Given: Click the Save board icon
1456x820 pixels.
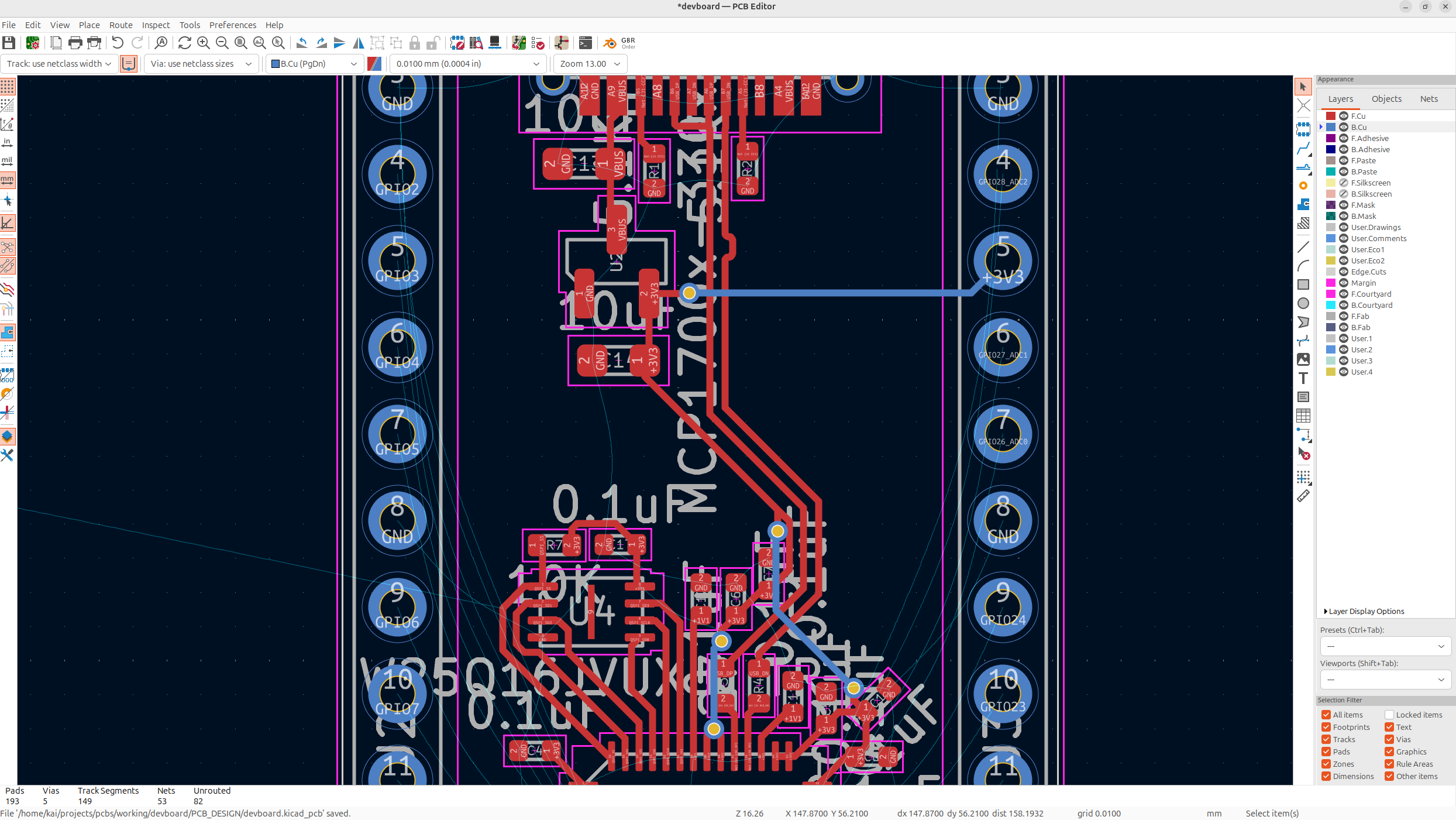Looking at the screenshot, I should [8, 43].
